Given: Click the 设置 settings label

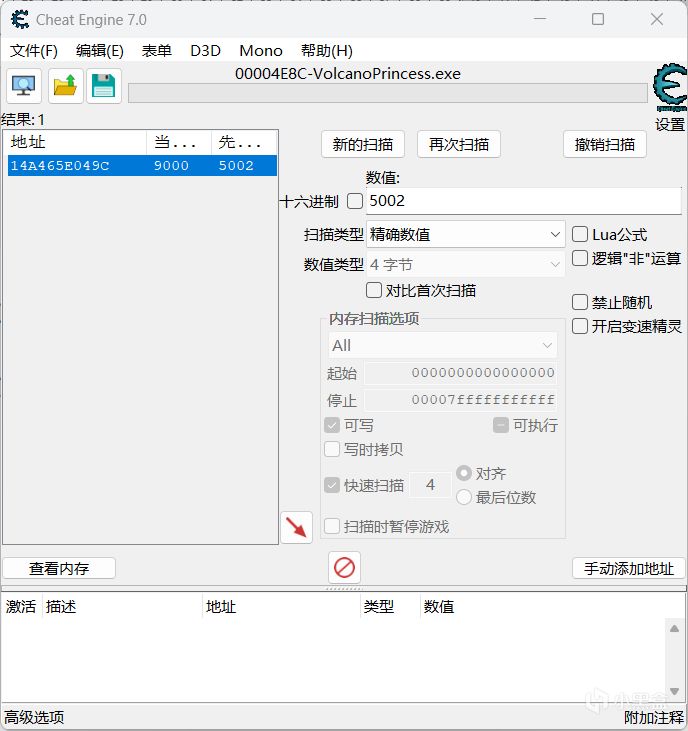Looking at the screenshot, I should [670, 124].
